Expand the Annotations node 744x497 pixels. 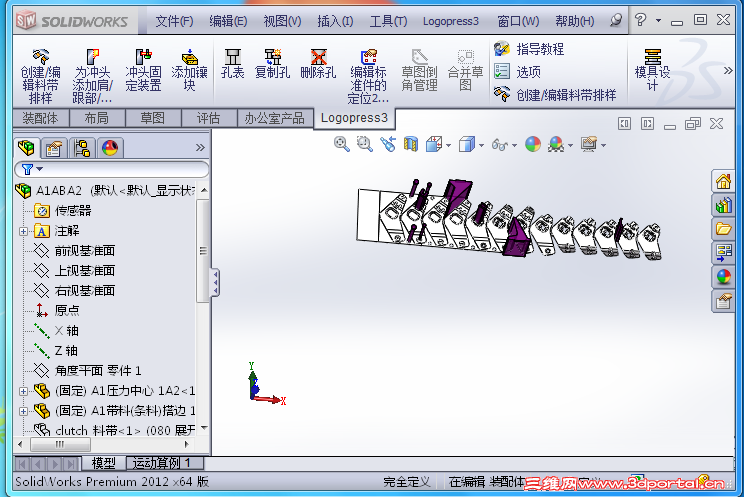point(23,231)
